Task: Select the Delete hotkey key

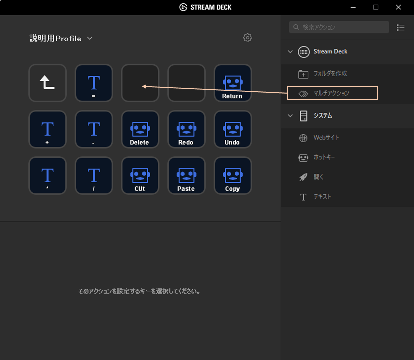Action: (x=140, y=129)
